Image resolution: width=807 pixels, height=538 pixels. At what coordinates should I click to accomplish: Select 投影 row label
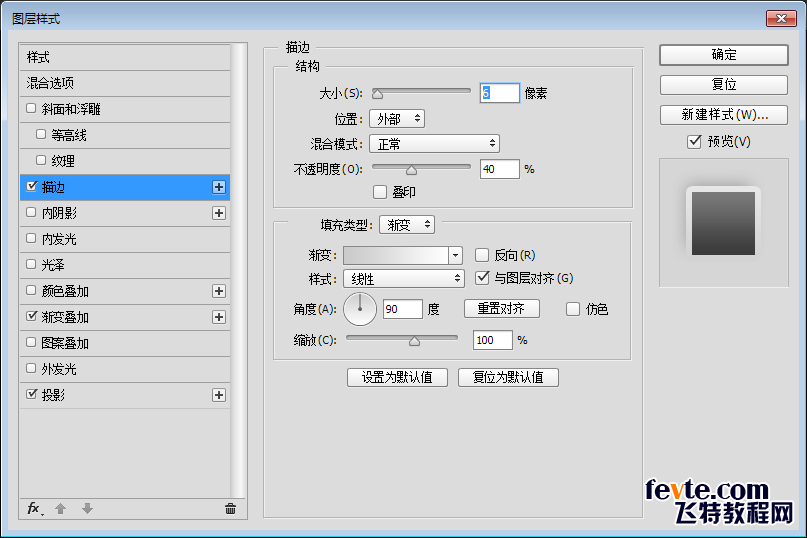53,395
